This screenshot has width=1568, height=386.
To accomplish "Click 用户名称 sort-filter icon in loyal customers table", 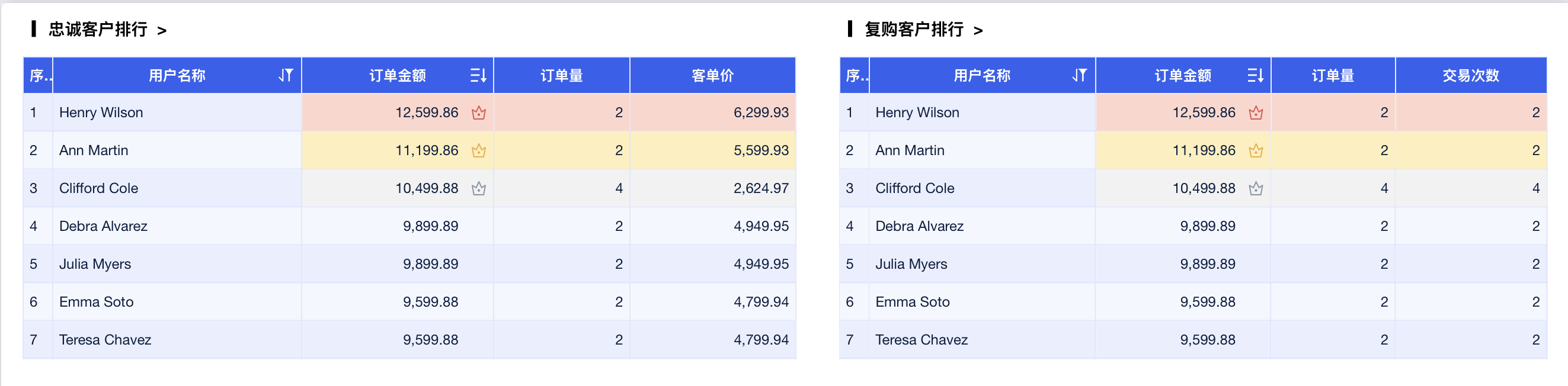I will [x=286, y=75].
